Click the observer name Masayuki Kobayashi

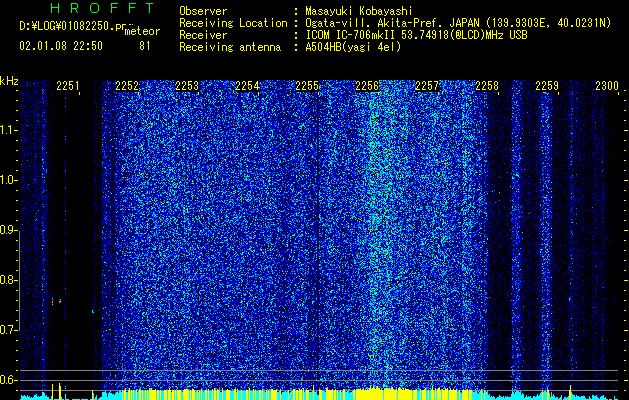(x=359, y=11)
